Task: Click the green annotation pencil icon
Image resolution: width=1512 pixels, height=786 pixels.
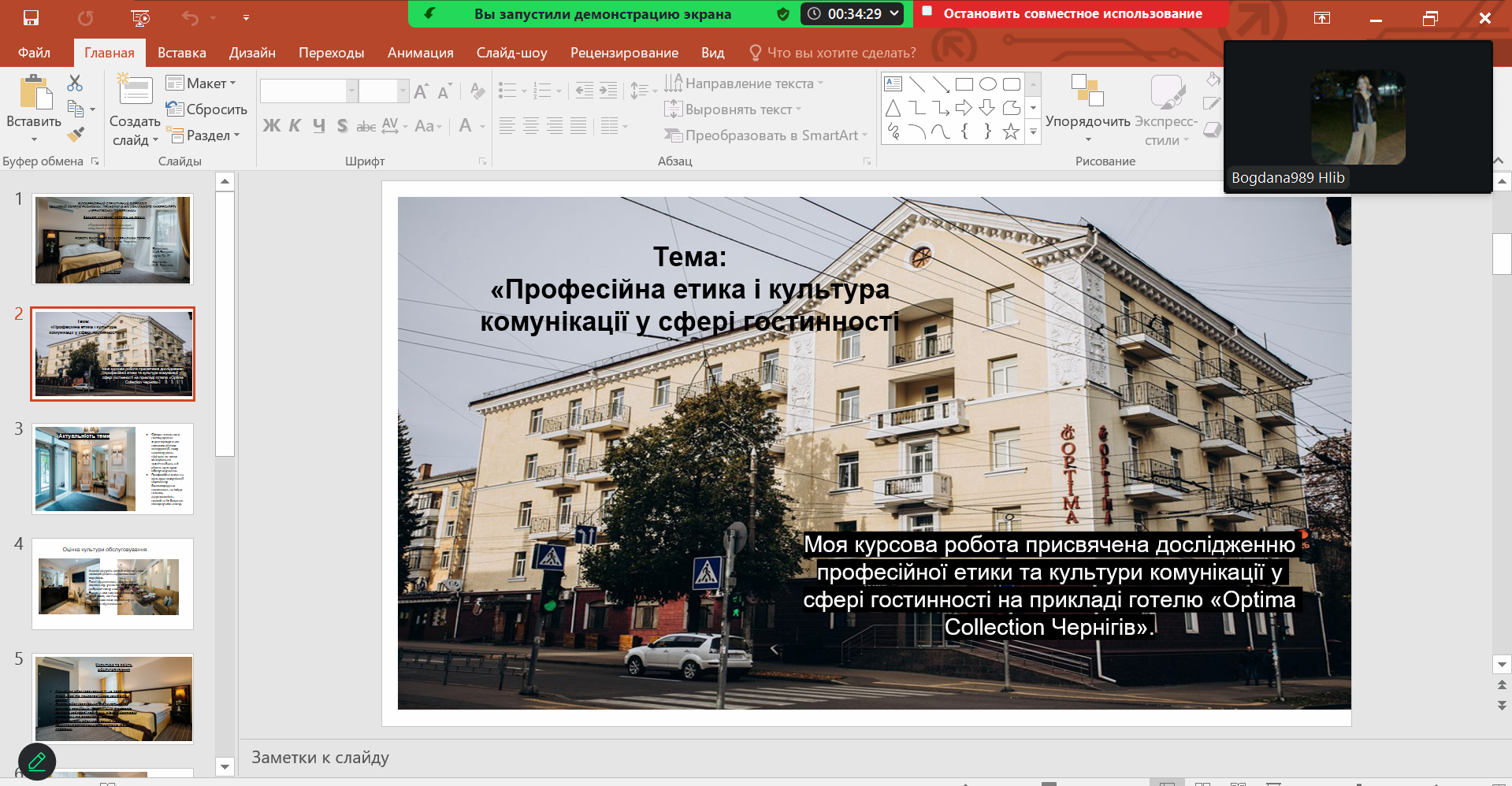Action: [x=37, y=762]
